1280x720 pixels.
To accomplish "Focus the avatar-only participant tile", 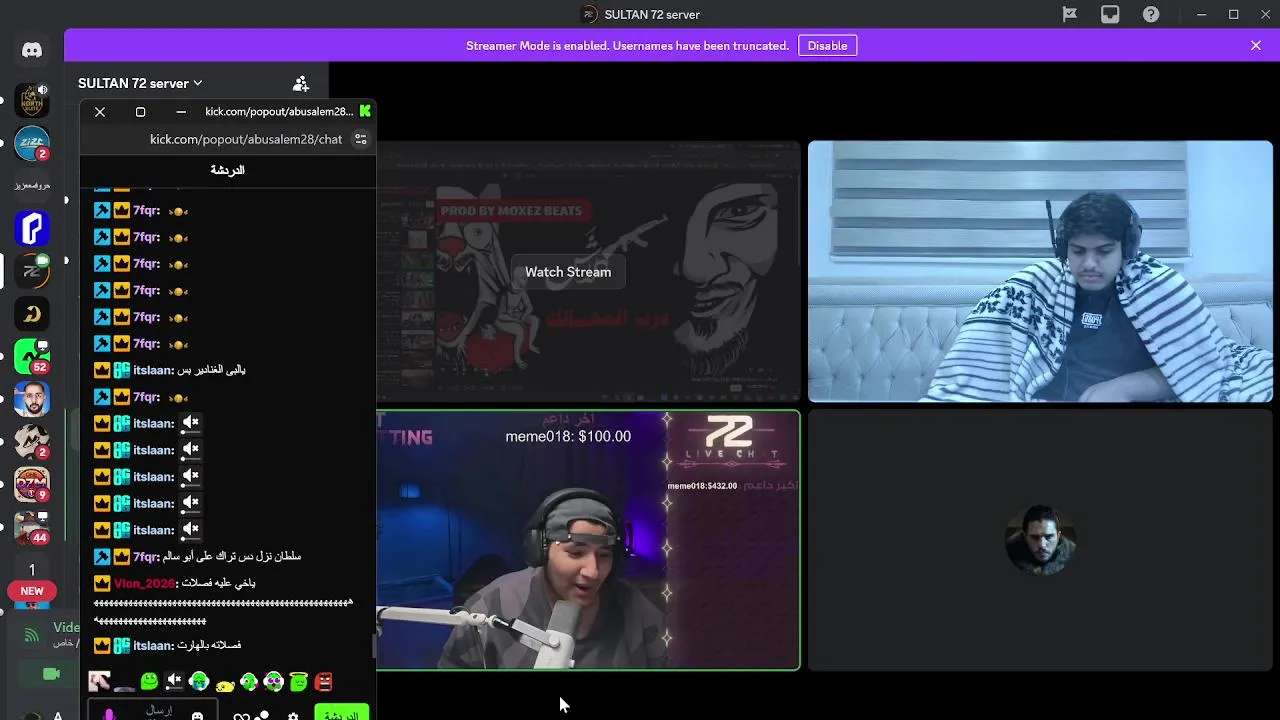I will (x=1040, y=540).
